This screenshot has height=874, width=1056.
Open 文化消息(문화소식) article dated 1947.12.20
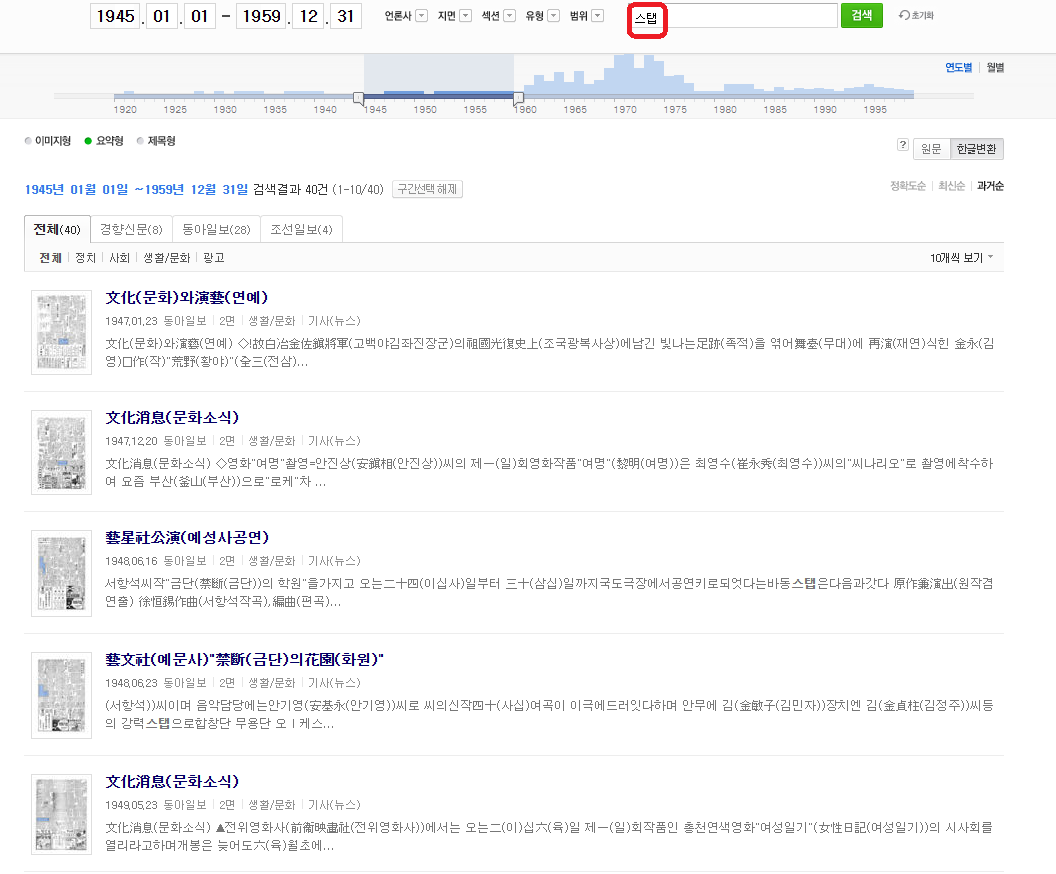click(x=172, y=417)
